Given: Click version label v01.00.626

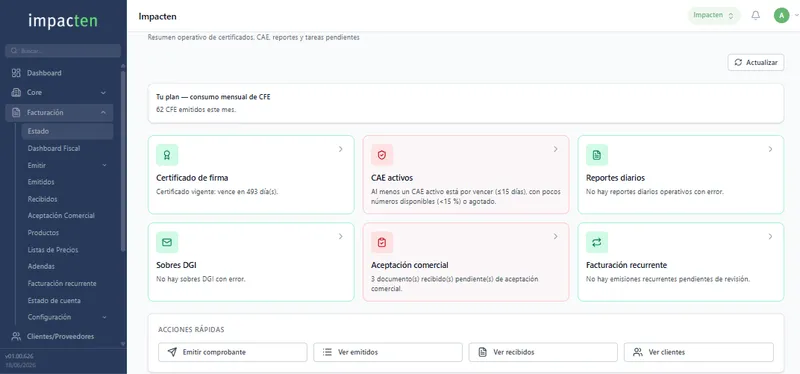Looking at the screenshot, I should coord(19,356).
